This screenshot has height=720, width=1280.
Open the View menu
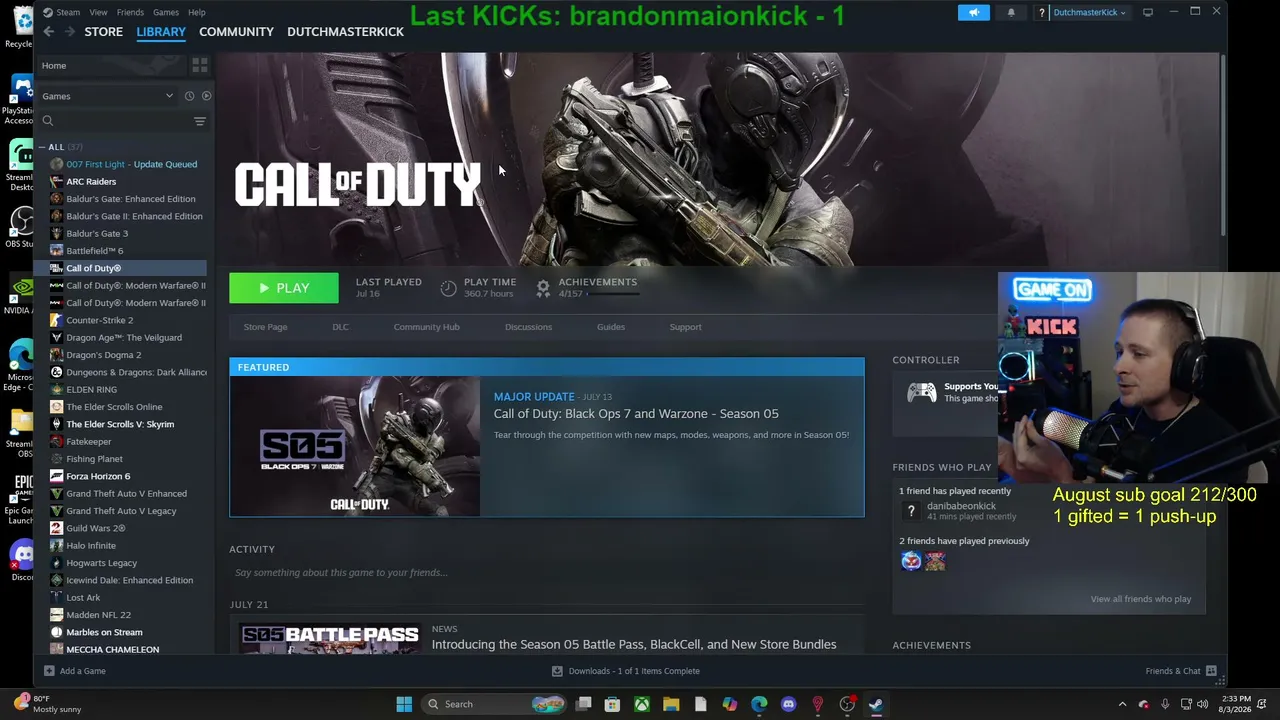98,12
